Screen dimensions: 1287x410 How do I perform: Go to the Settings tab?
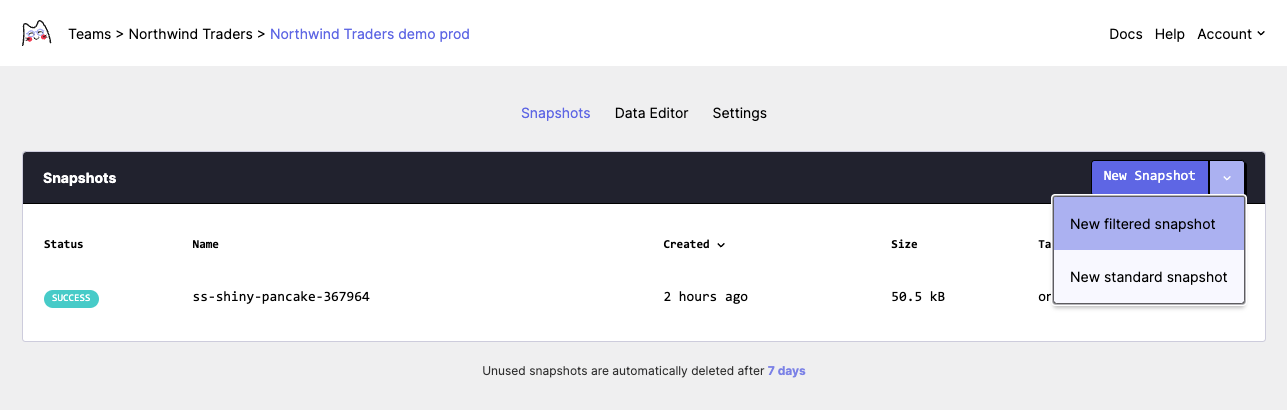click(x=739, y=113)
